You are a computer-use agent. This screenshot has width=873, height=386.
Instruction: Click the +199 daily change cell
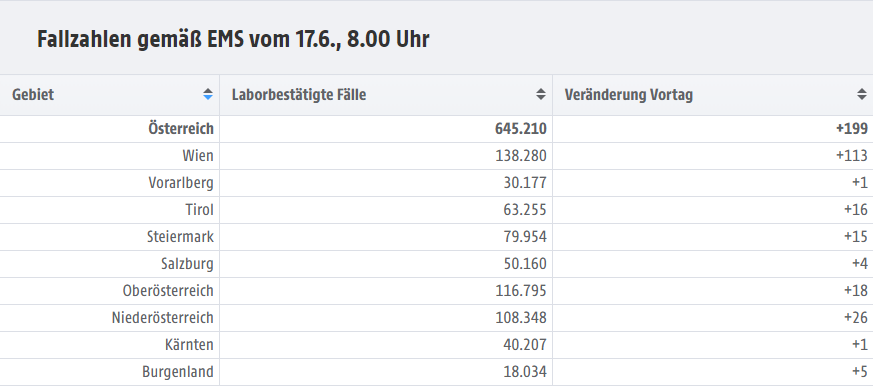coord(713,129)
